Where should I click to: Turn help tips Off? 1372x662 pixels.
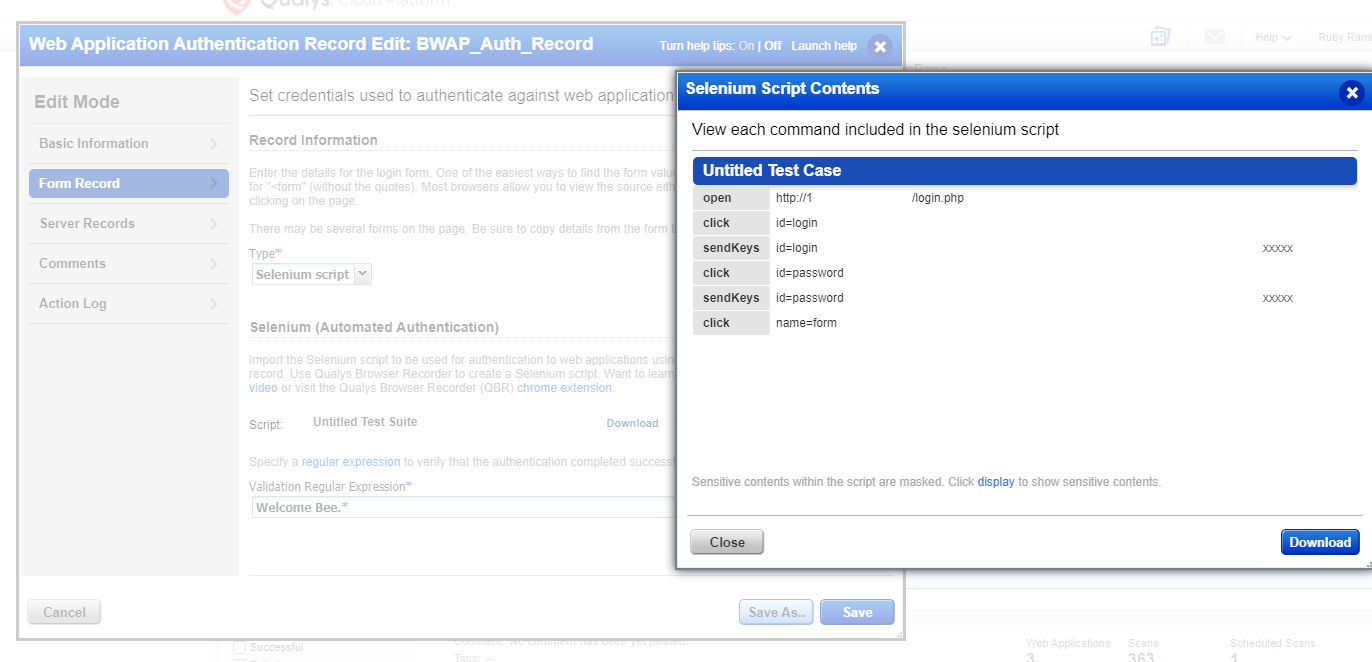pyautogui.click(x=773, y=46)
